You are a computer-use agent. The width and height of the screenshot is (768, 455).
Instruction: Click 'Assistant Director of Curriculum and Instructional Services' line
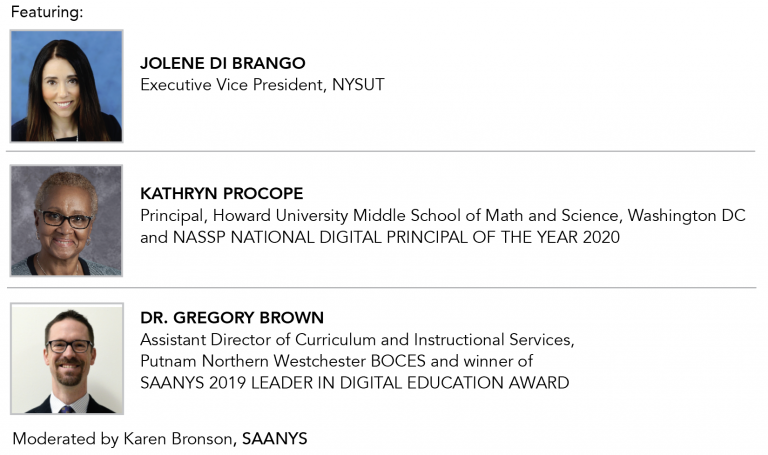(x=357, y=339)
